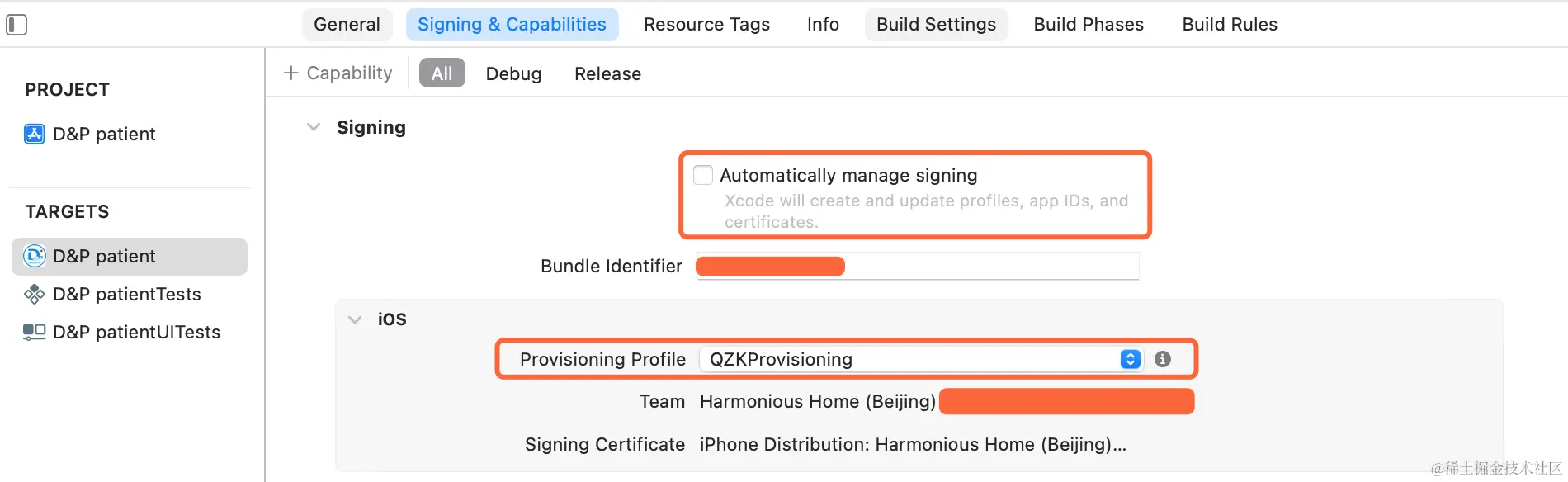The height and width of the screenshot is (482, 1568).
Task: Click the D&P patientUITests target icon
Action: coord(35,332)
